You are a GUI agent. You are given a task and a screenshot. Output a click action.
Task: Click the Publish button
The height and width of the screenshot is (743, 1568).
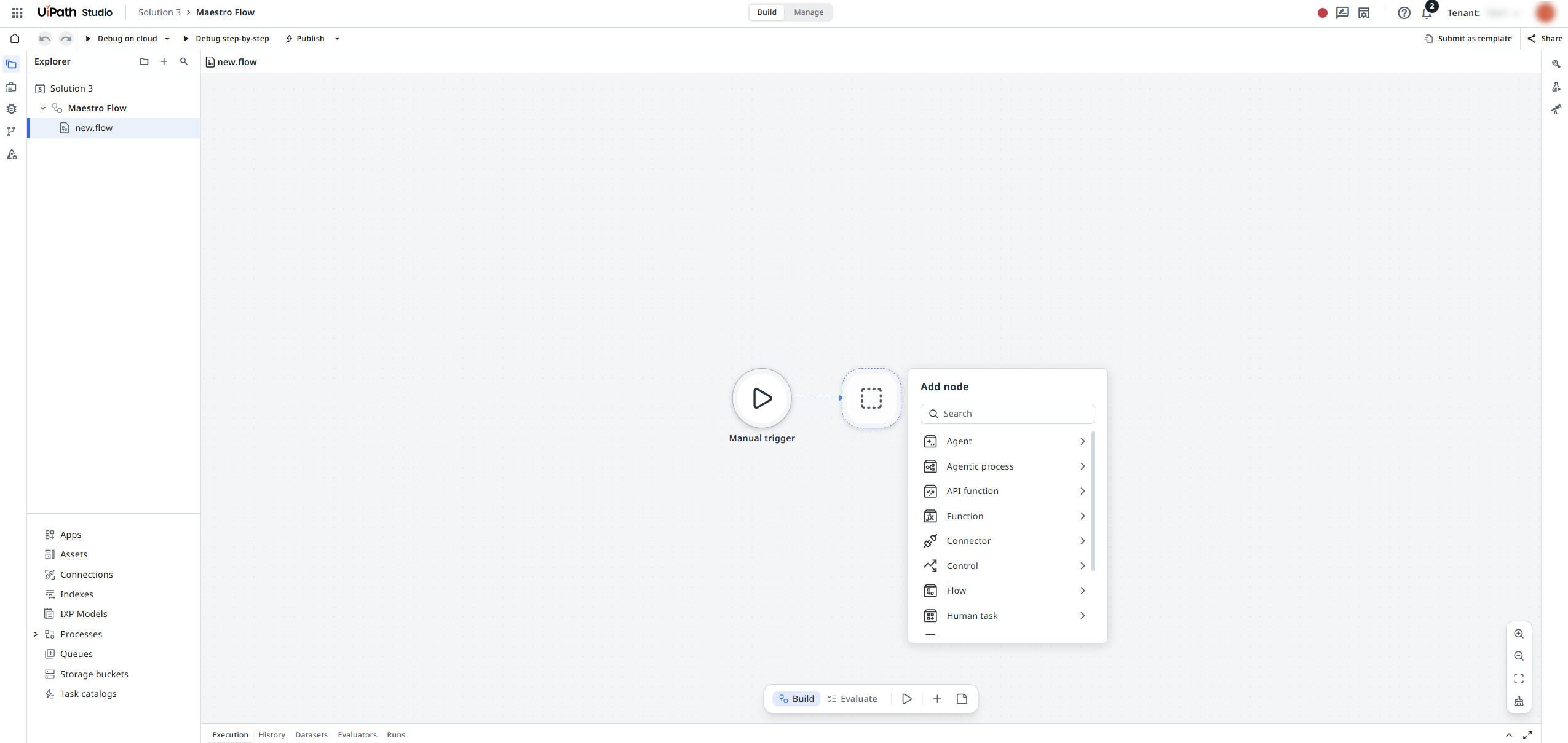(305, 39)
